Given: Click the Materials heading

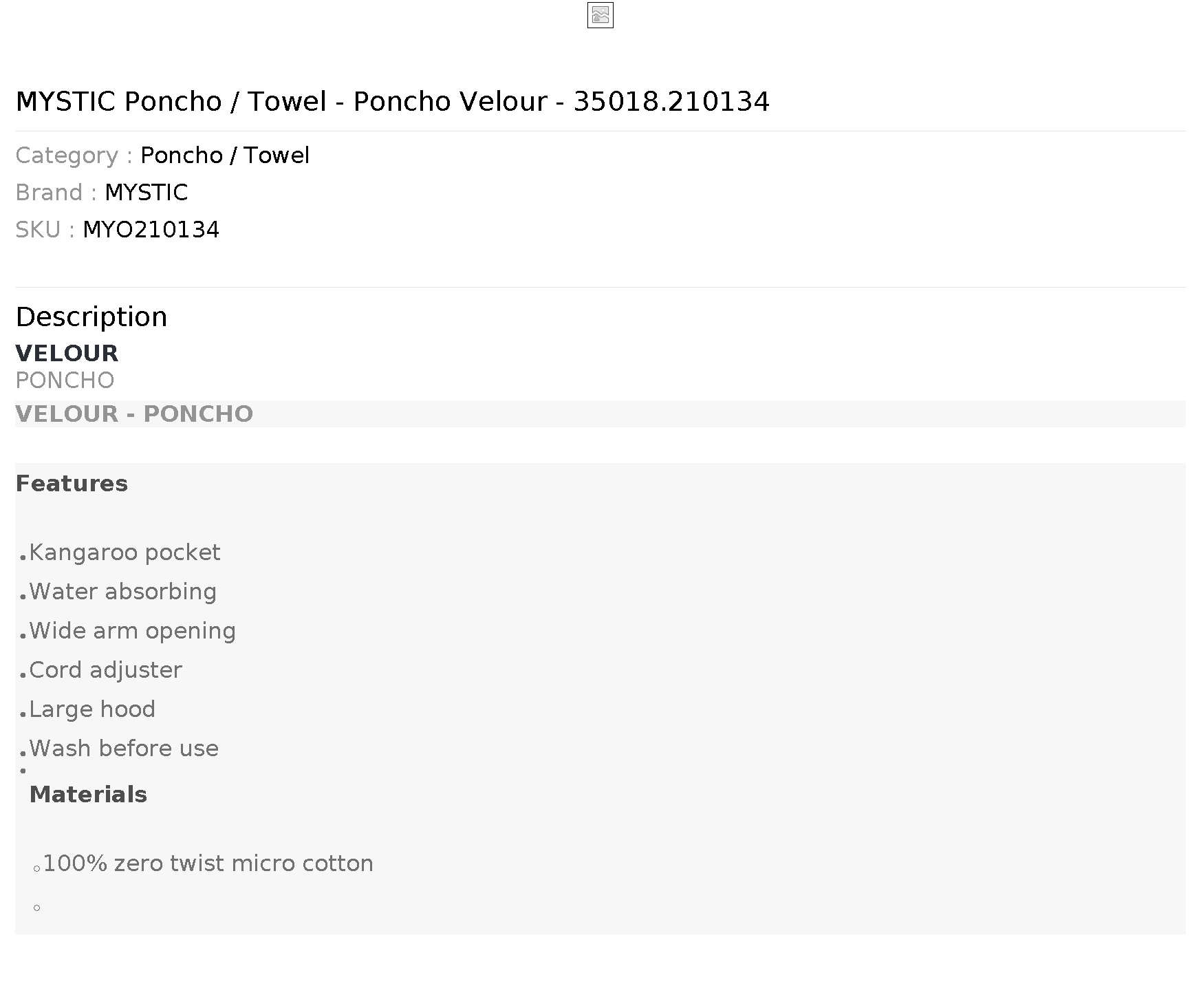Looking at the screenshot, I should pyautogui.click(x=88, y=795).
